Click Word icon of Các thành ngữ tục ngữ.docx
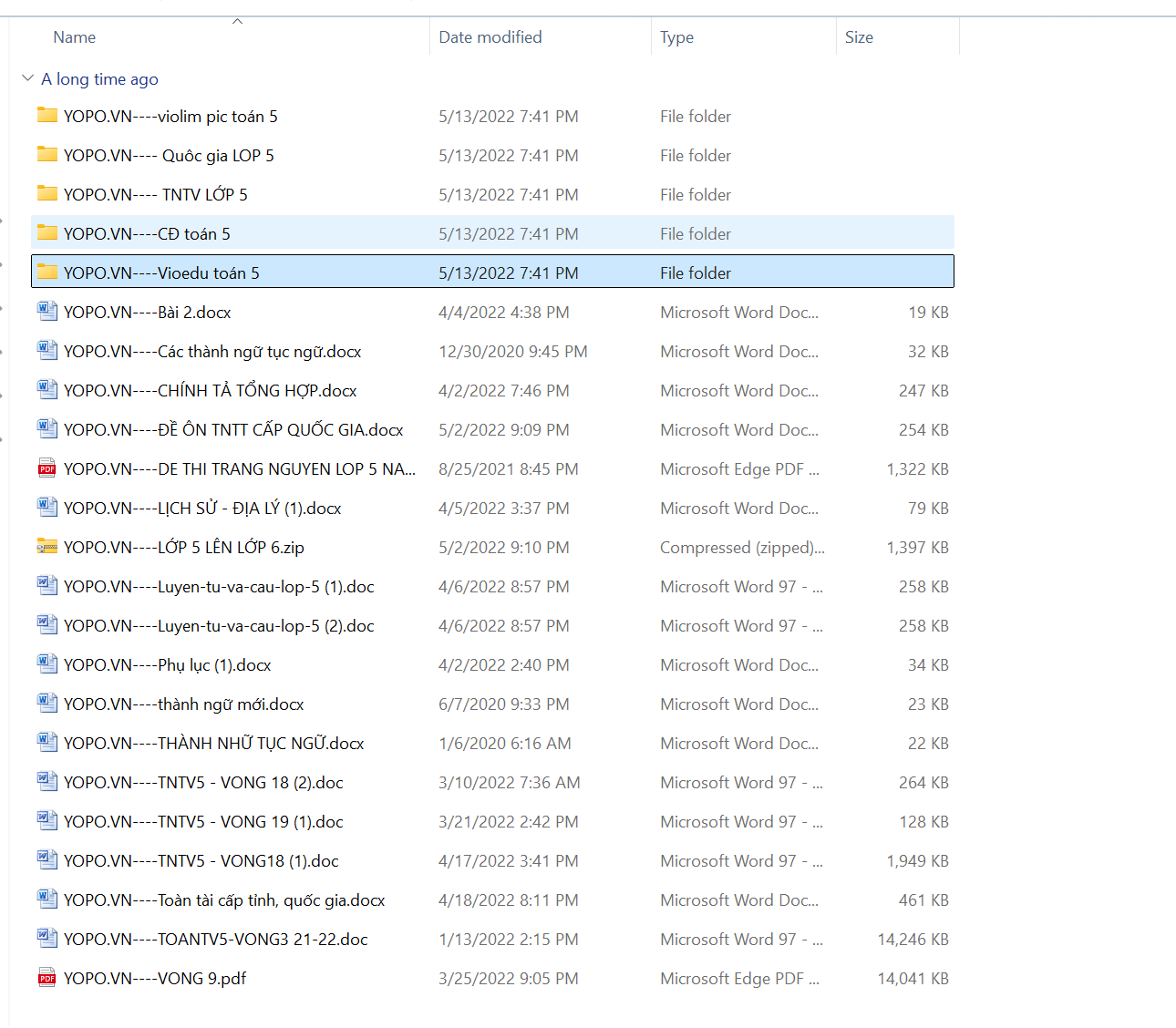This screenshot has width=1176, height=1028. coord(47,350)
